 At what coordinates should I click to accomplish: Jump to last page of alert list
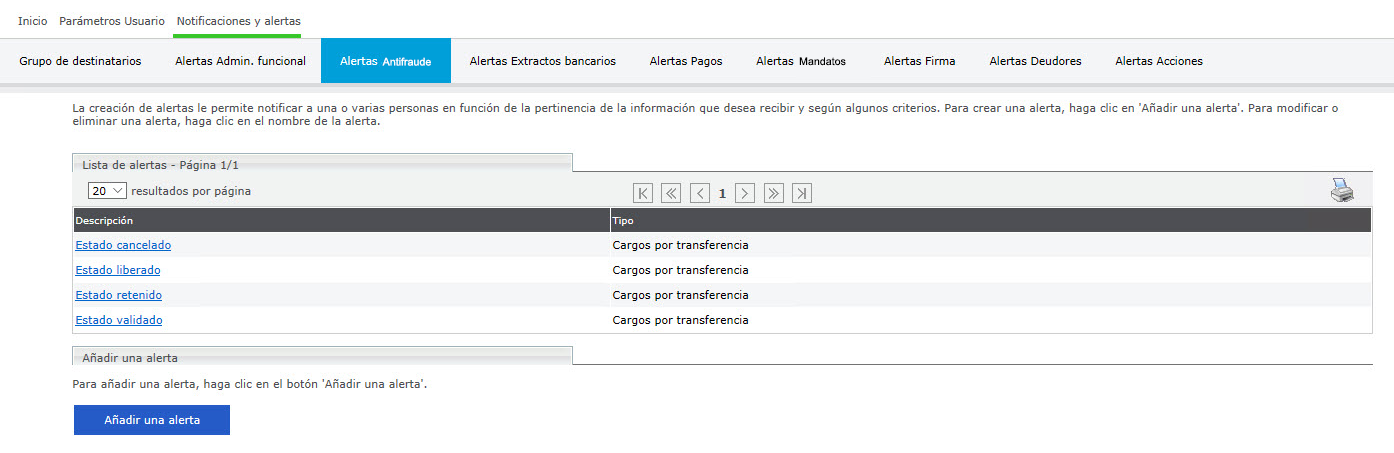(801, 193)
